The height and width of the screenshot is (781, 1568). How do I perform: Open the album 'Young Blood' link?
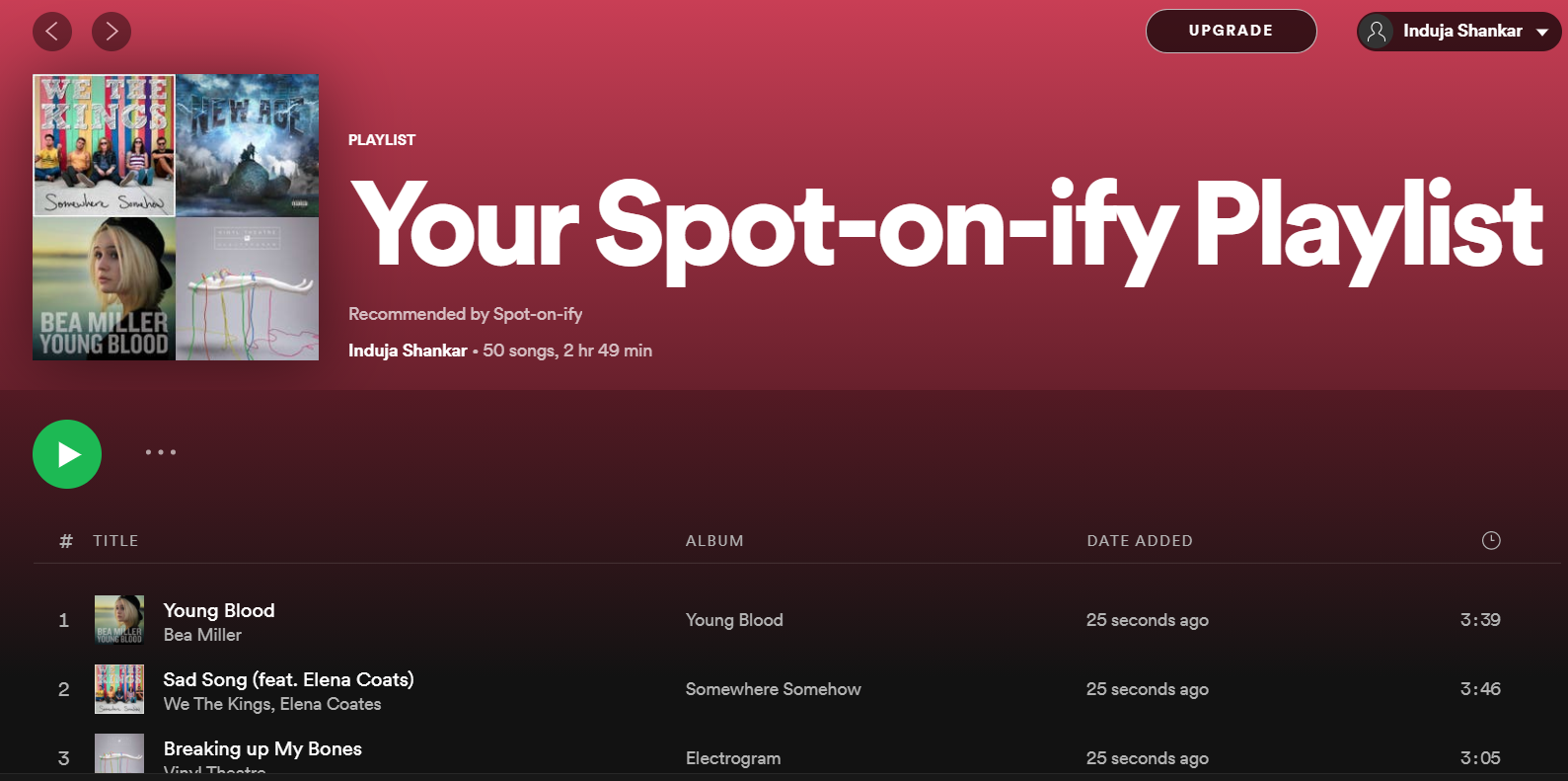coord(734,620)
